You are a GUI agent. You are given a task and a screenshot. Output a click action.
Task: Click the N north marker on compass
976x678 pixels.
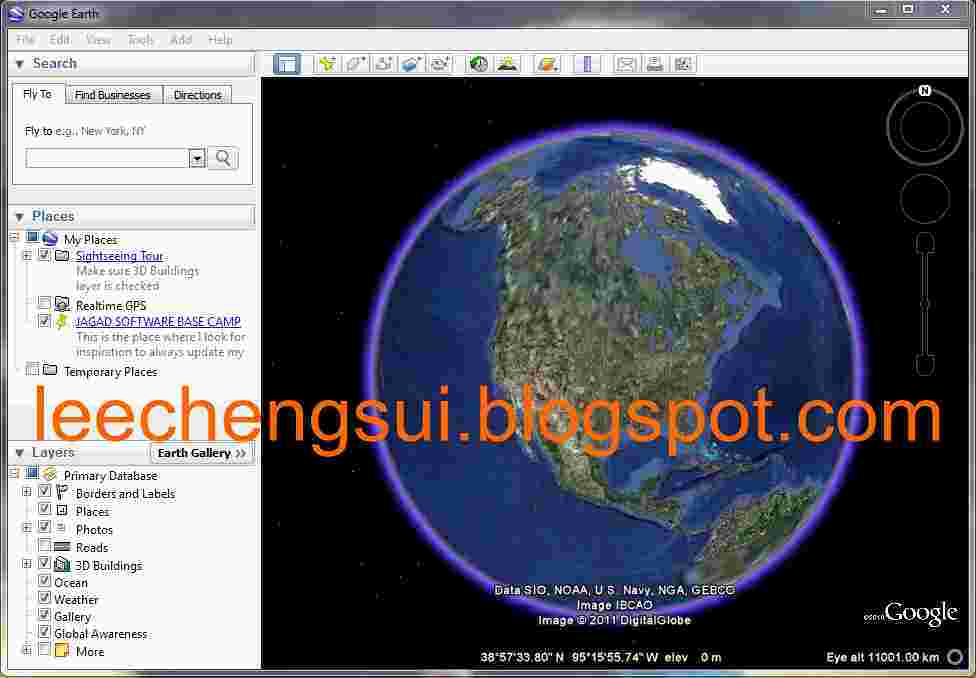coord(925,91)
